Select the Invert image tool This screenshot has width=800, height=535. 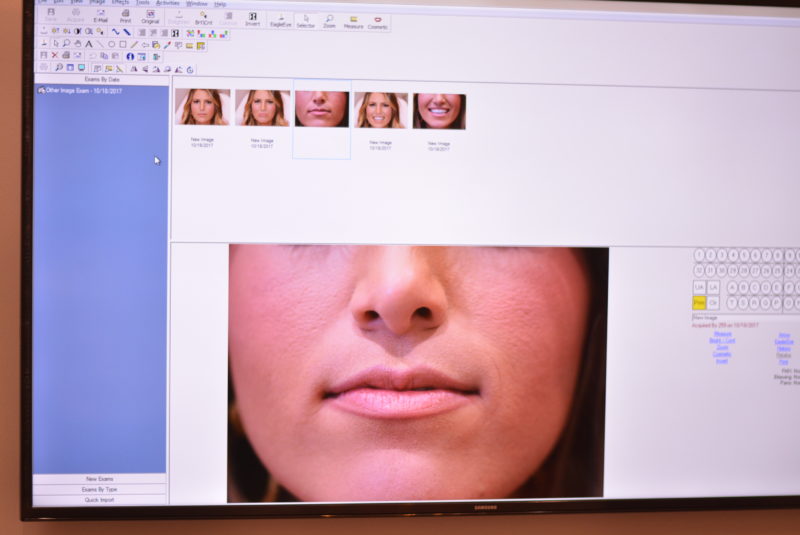tap(252, 19)
